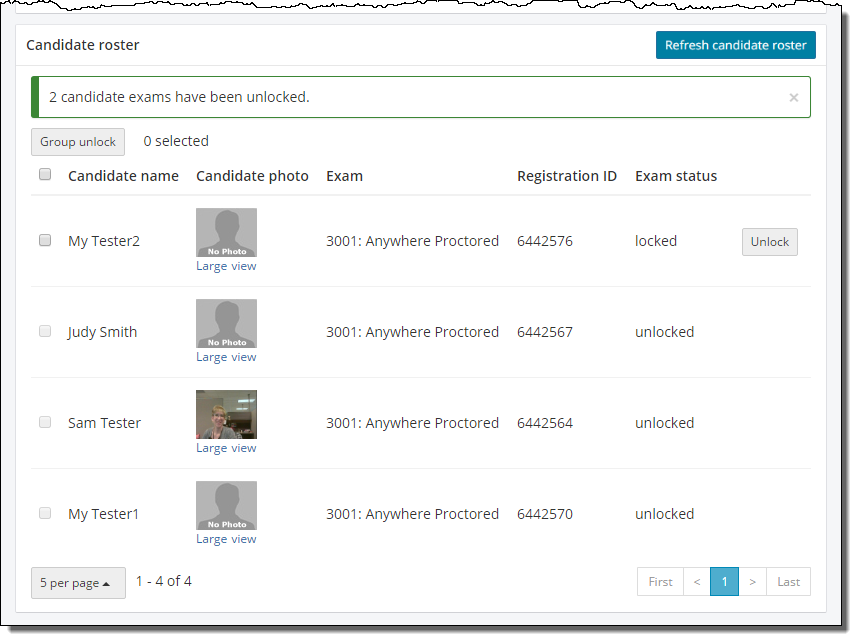Image resolution: width=857 pixels, height=641 pixels.
Task: Unlock the My Tester2 exam
Action: pyautogui.click(x=769, y=242)
